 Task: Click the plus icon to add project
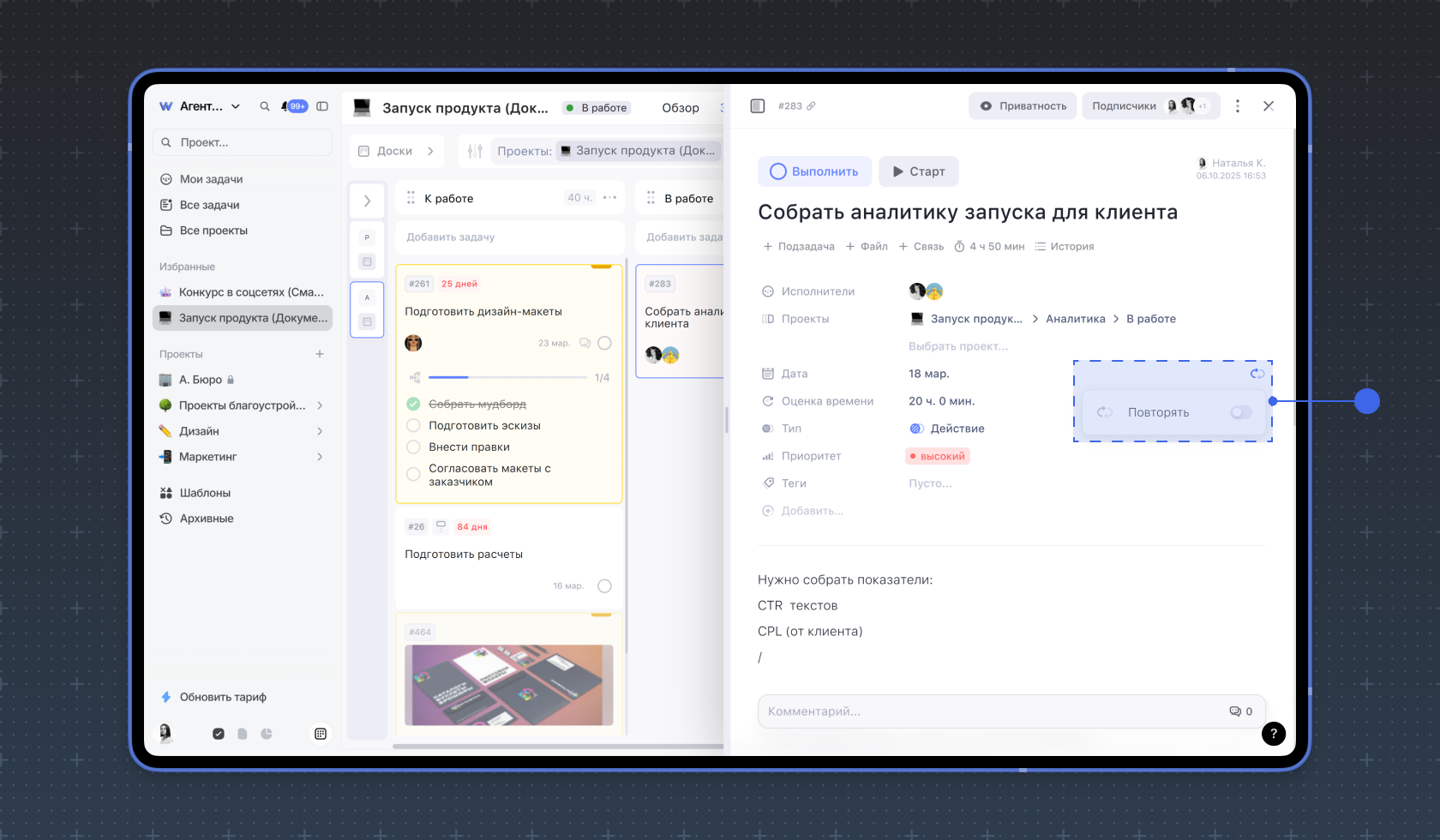(320, 354)
